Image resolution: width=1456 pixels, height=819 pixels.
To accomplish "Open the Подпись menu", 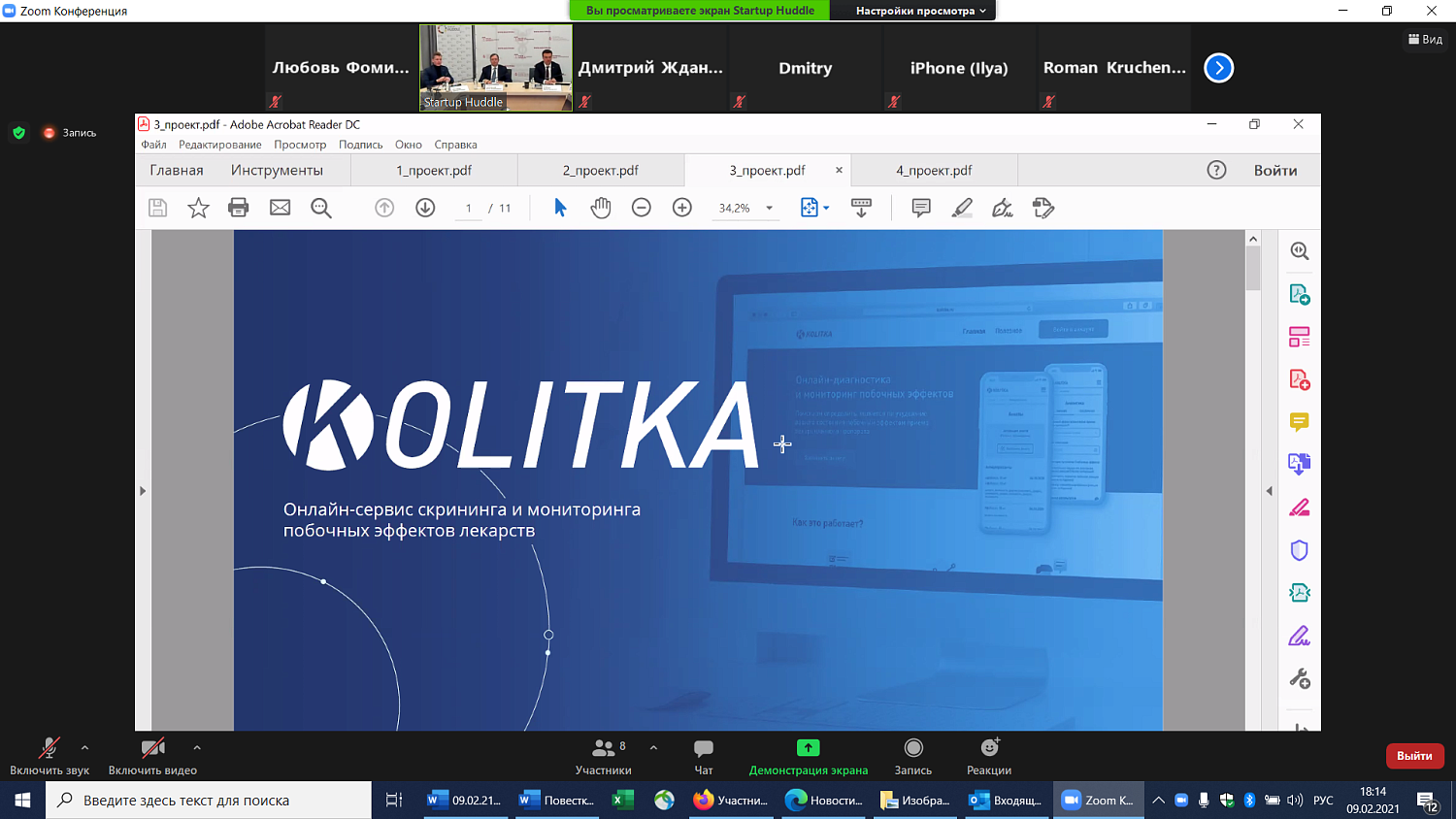I will coord(360,145).
